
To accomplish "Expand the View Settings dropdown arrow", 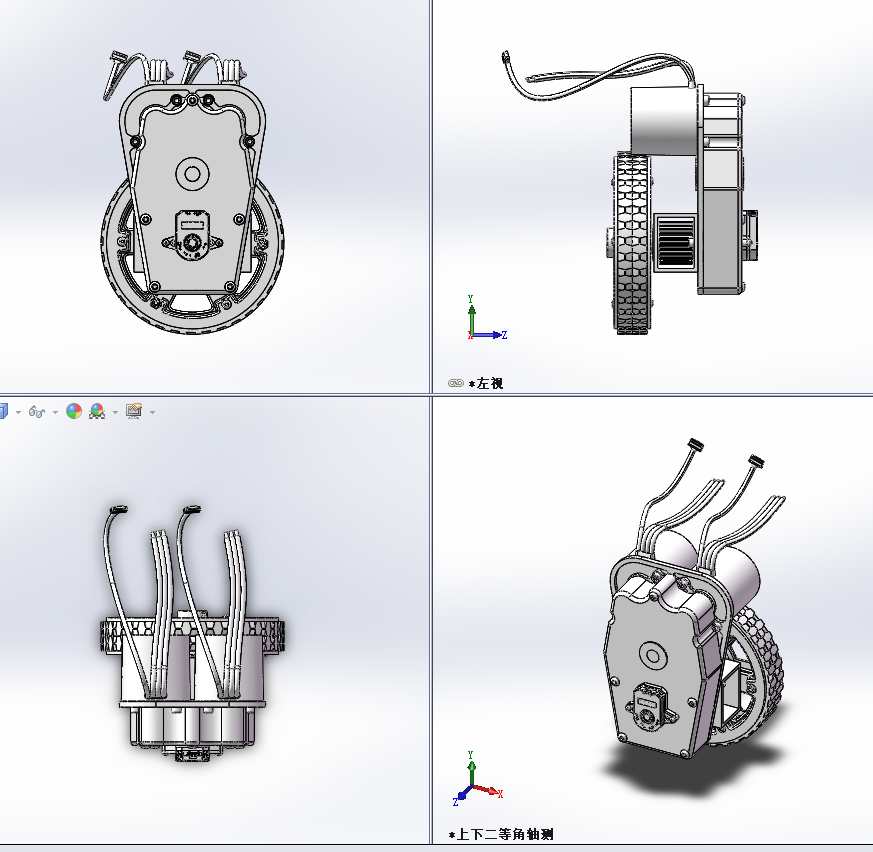I will [x=153, y=412].
